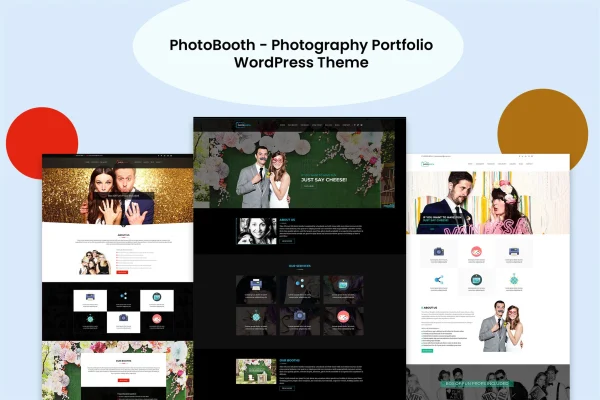Click the camera icon in the white mockup
Image resolution: width=600 pixels, height=400 pixels.
(x=439, y=251)
